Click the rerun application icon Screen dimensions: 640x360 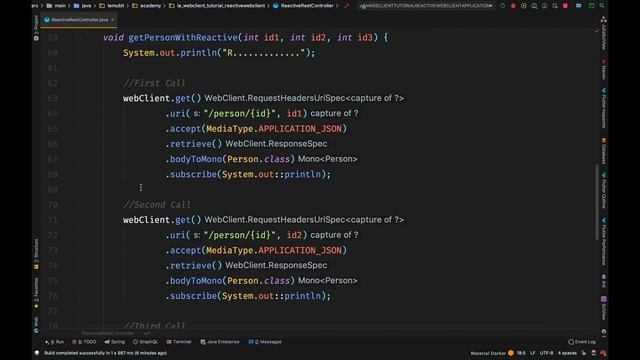[502, 6]
